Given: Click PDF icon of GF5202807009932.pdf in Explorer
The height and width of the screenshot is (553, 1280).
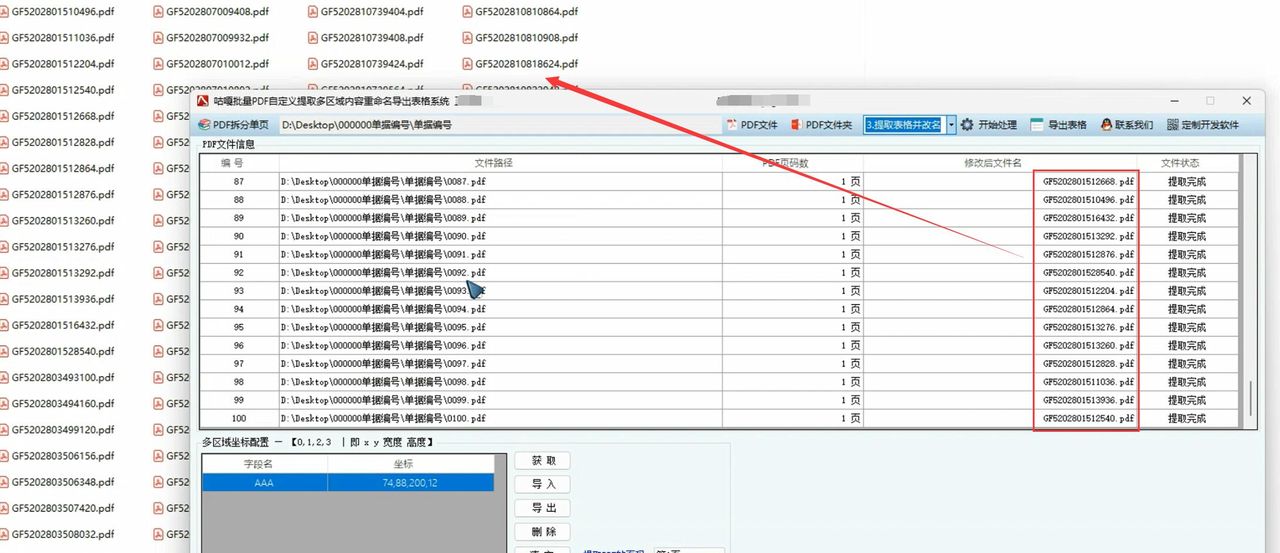Looking at the screenshot, I should click(158, 38).
